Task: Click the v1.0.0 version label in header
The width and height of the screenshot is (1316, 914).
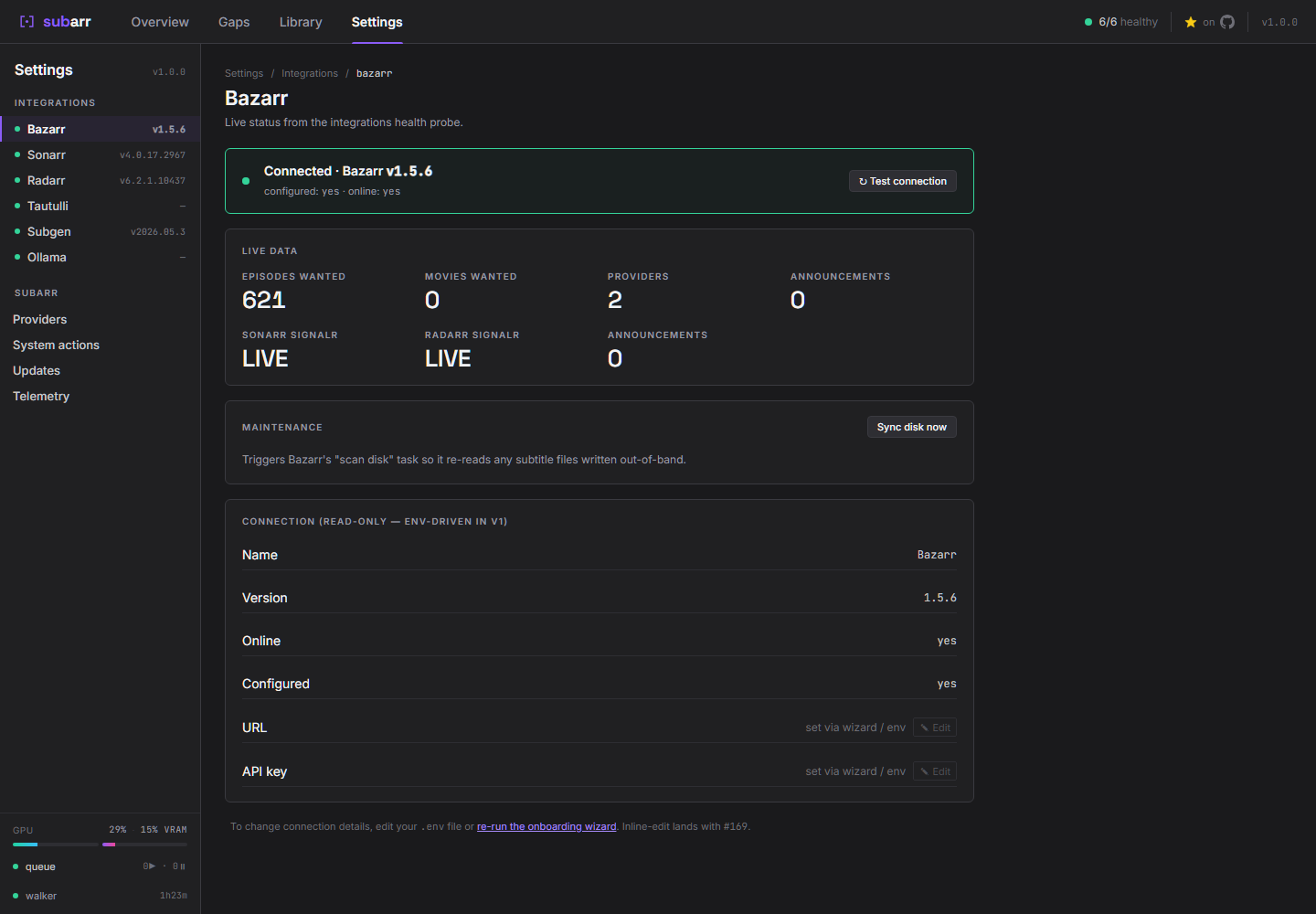Action: [x=1279, y=22]
